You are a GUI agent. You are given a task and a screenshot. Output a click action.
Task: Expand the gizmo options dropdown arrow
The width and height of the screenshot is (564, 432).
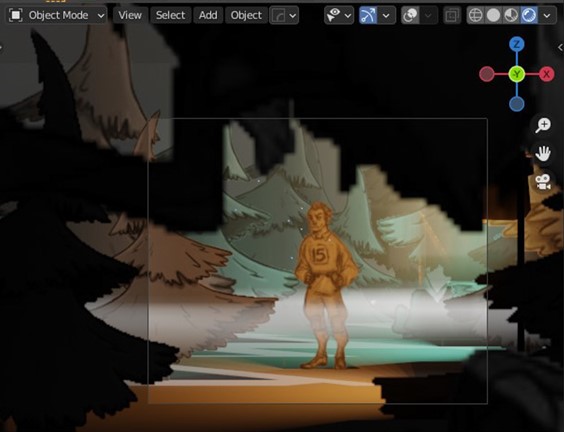pyautogui.click(x=386, y=15)
